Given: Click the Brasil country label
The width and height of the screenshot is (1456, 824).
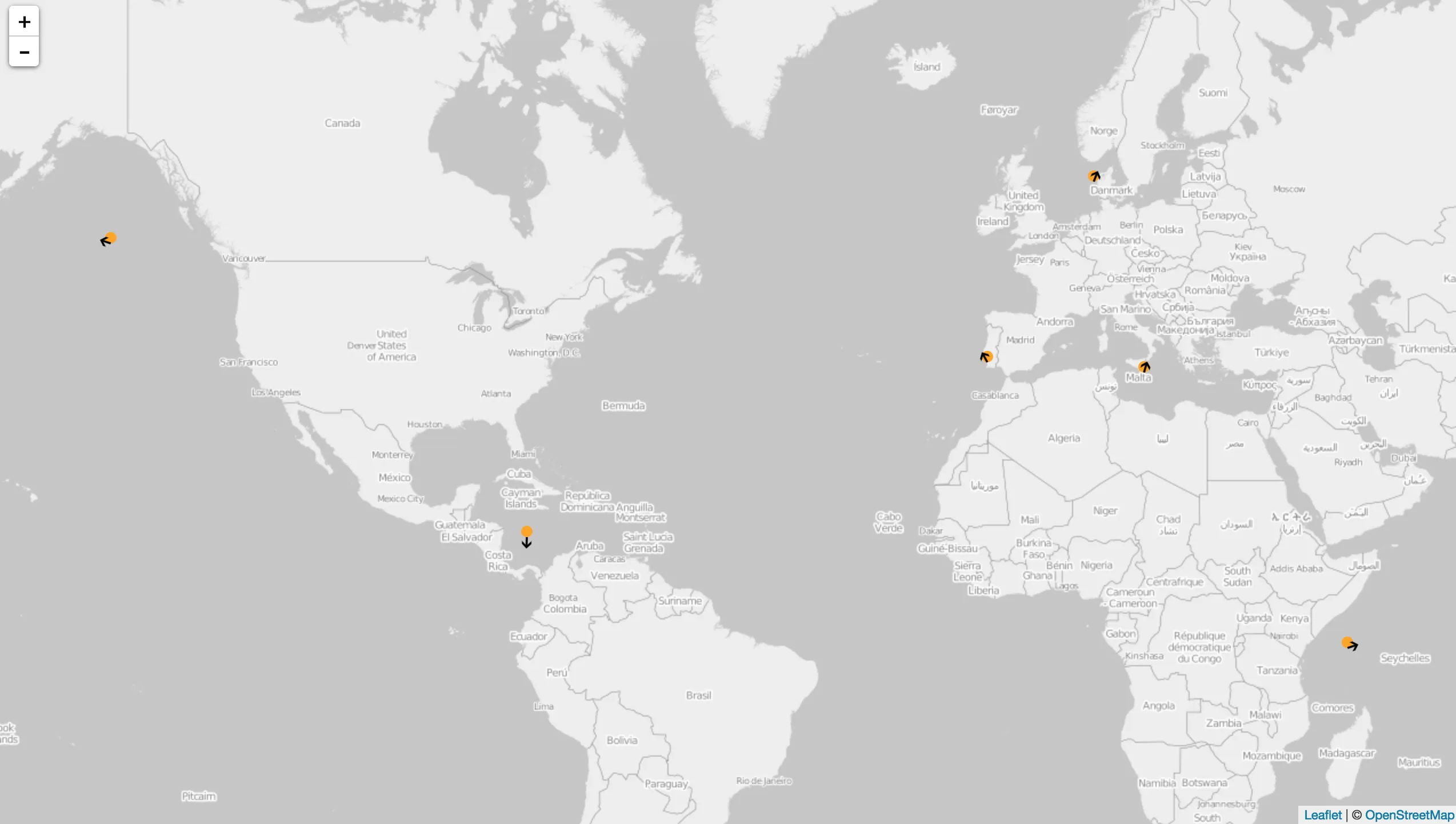Looking at the screenshot, I should coord(698,695).
